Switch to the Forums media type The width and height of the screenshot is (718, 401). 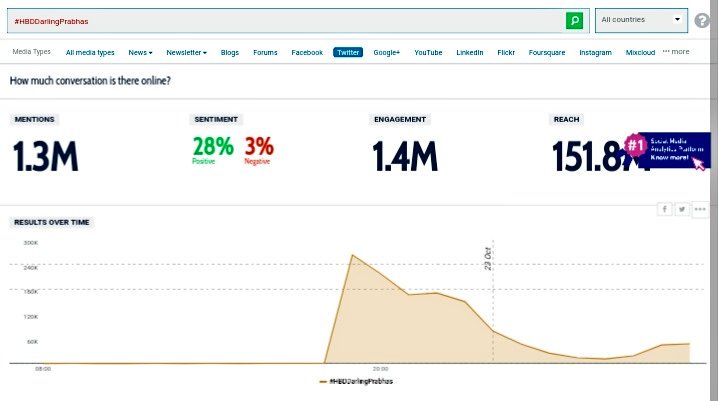pyautogui.click(x=265, y=53)
